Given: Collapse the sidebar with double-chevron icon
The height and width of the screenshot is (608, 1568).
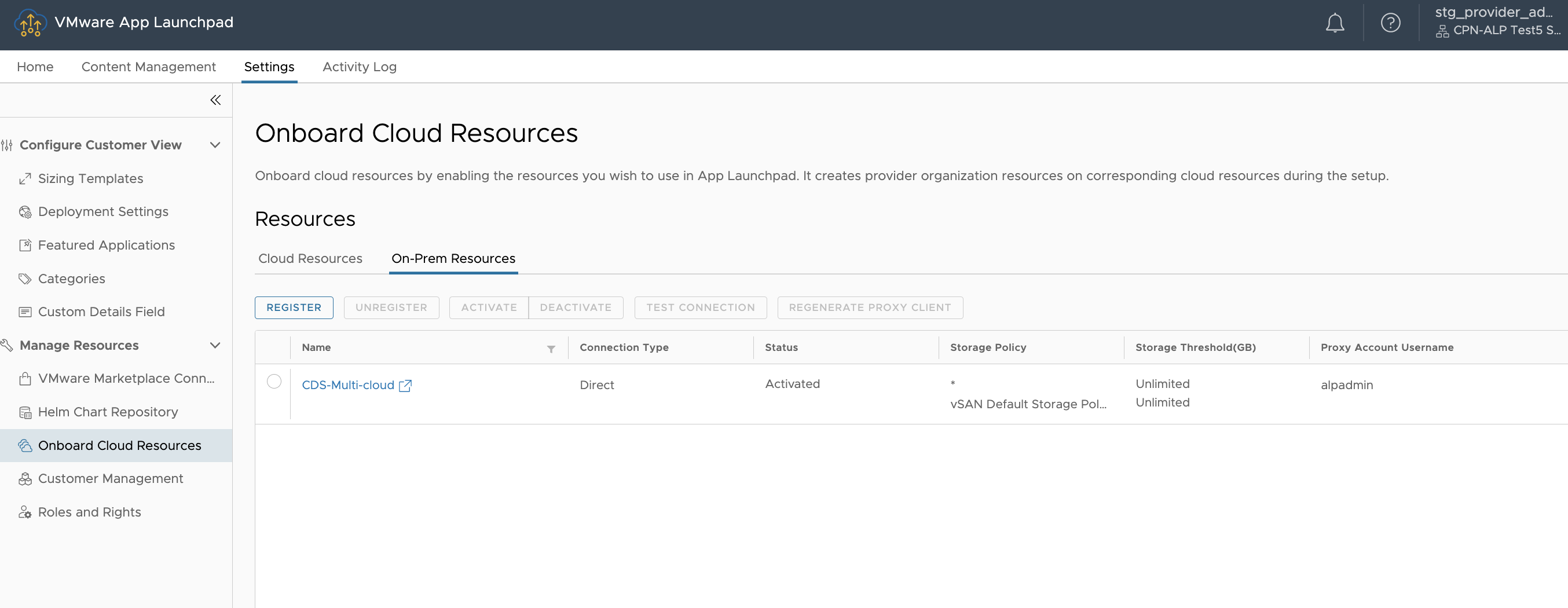Looking at the screenshot, I should 215,100.
